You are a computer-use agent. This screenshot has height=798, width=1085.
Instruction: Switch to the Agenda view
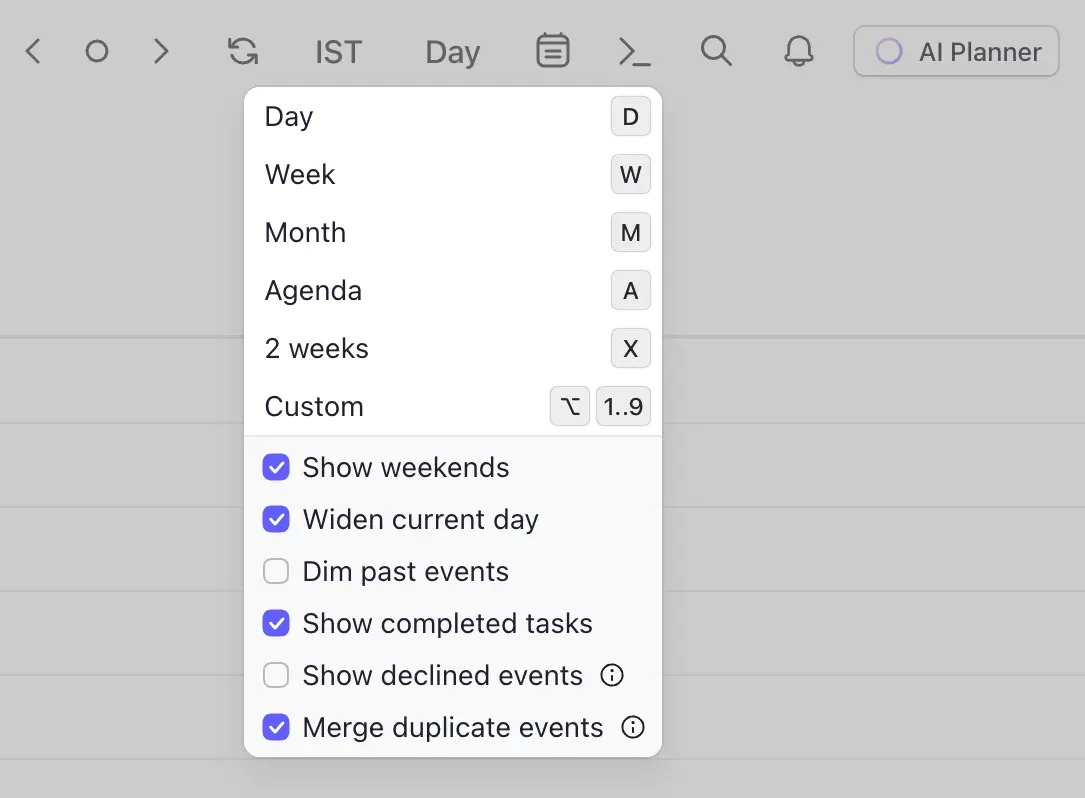[313, 290]
